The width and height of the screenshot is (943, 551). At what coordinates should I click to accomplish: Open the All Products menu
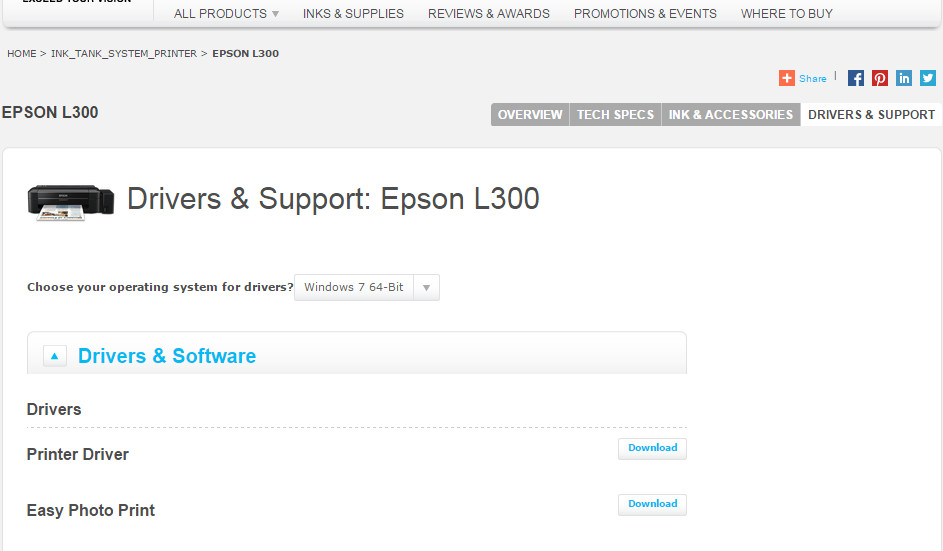click(226, 13)
